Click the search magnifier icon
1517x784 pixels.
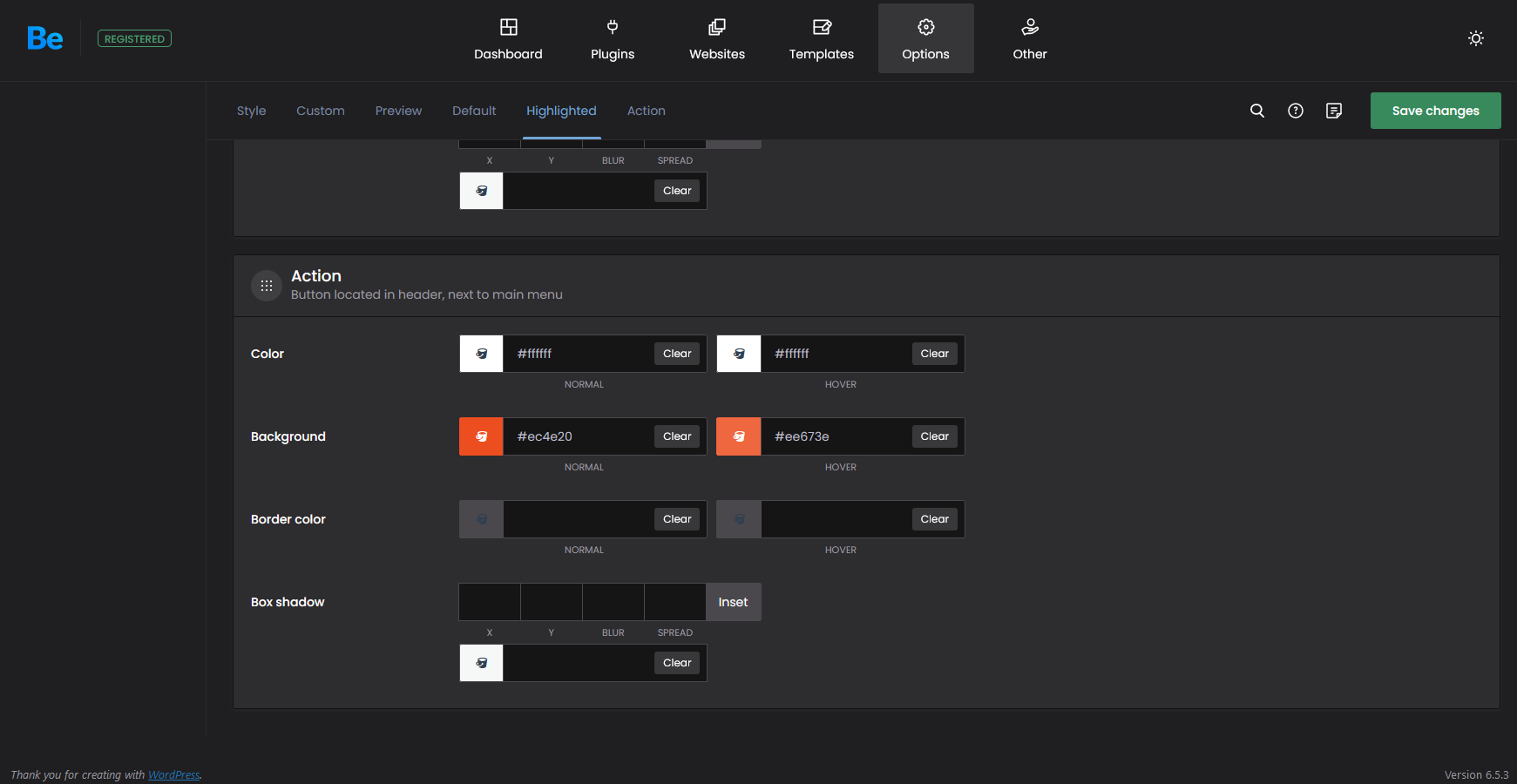[x=1257, y=111]
